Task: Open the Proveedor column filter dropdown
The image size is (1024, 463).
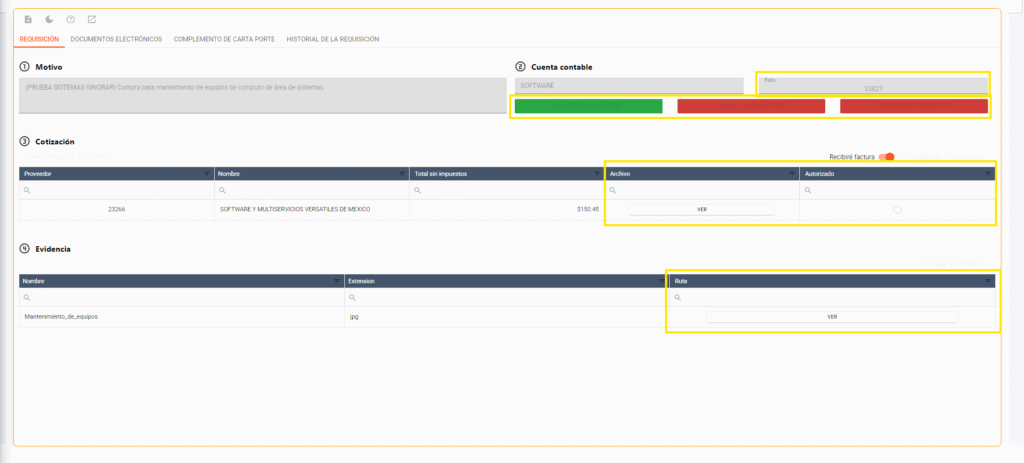Action: pos(207,174)
